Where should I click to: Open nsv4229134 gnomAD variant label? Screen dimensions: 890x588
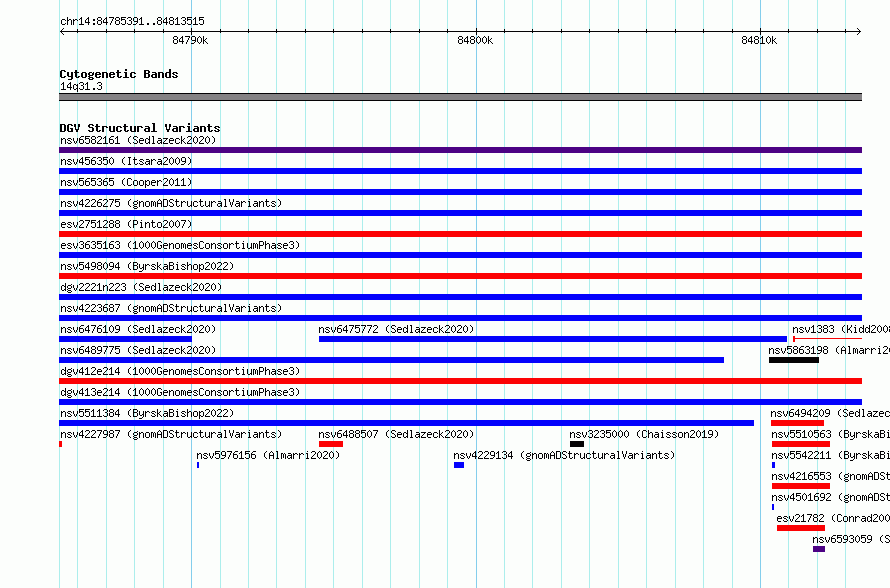point(564,455)
